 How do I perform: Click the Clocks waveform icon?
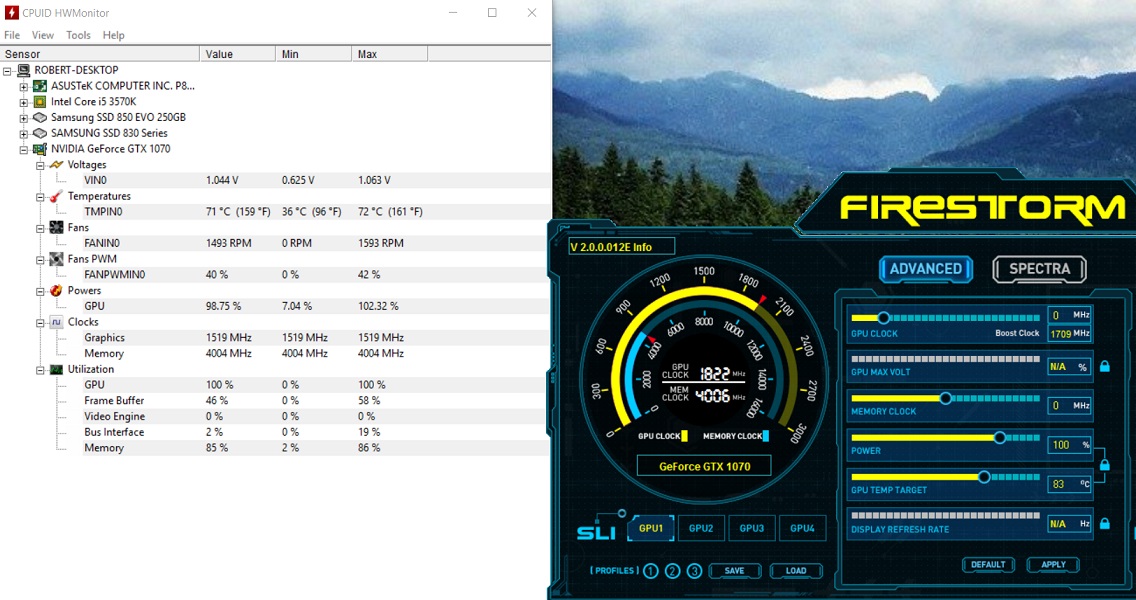(57, 322)
